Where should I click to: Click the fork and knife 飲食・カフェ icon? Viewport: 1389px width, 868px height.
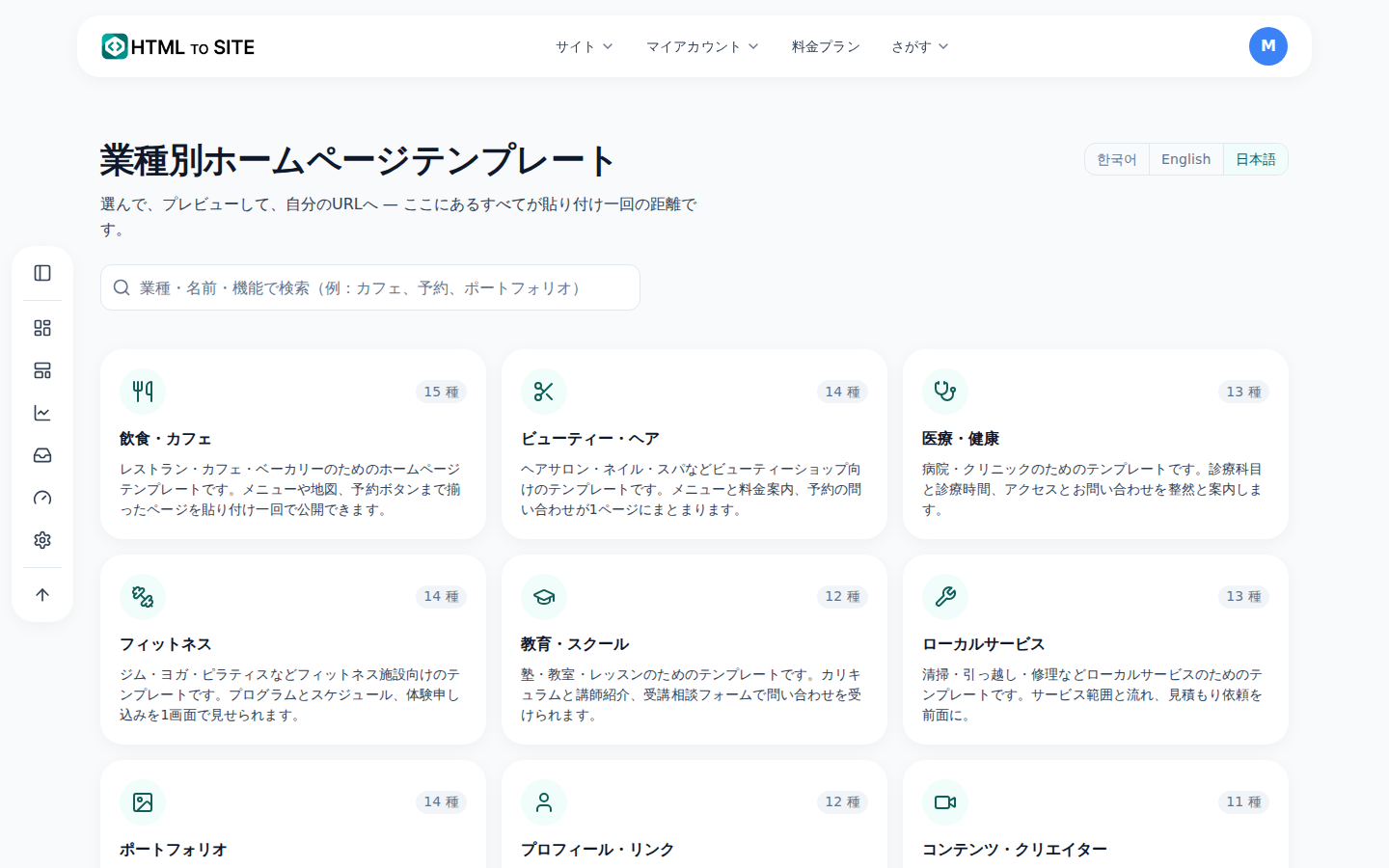143,392
